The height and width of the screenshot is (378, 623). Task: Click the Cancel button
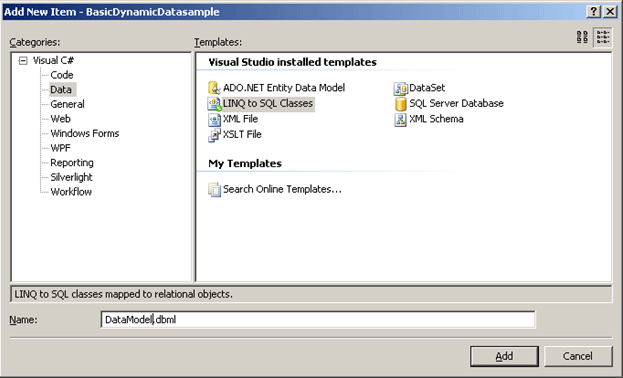578,356
